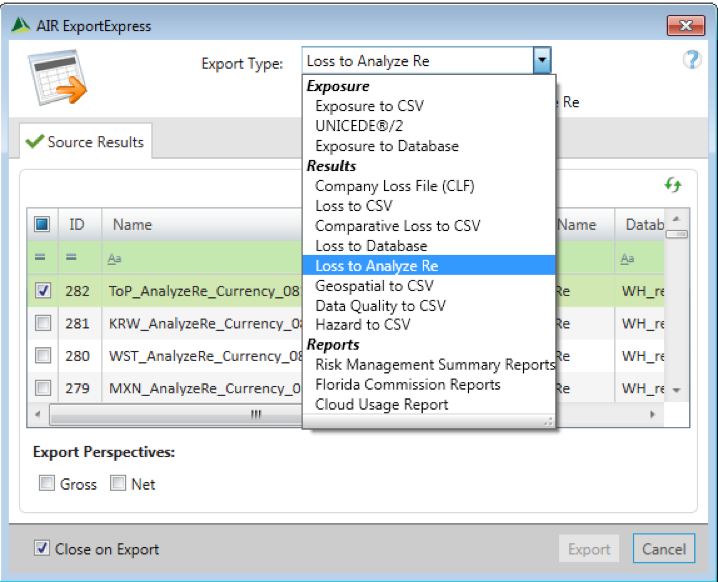The image size is (718, 582).
Task: Choose Exposure to CSV from the list
Action: [x=370, y=106]
